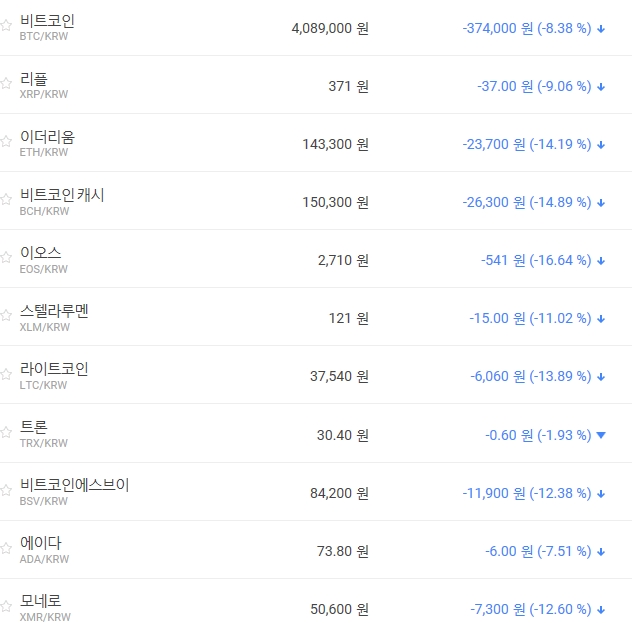Image resolution: width=632 pixels, height=623 pixels.
Task: Click the star icon for 에이다 ADA/KRW
Action: [x=6, y=550]
